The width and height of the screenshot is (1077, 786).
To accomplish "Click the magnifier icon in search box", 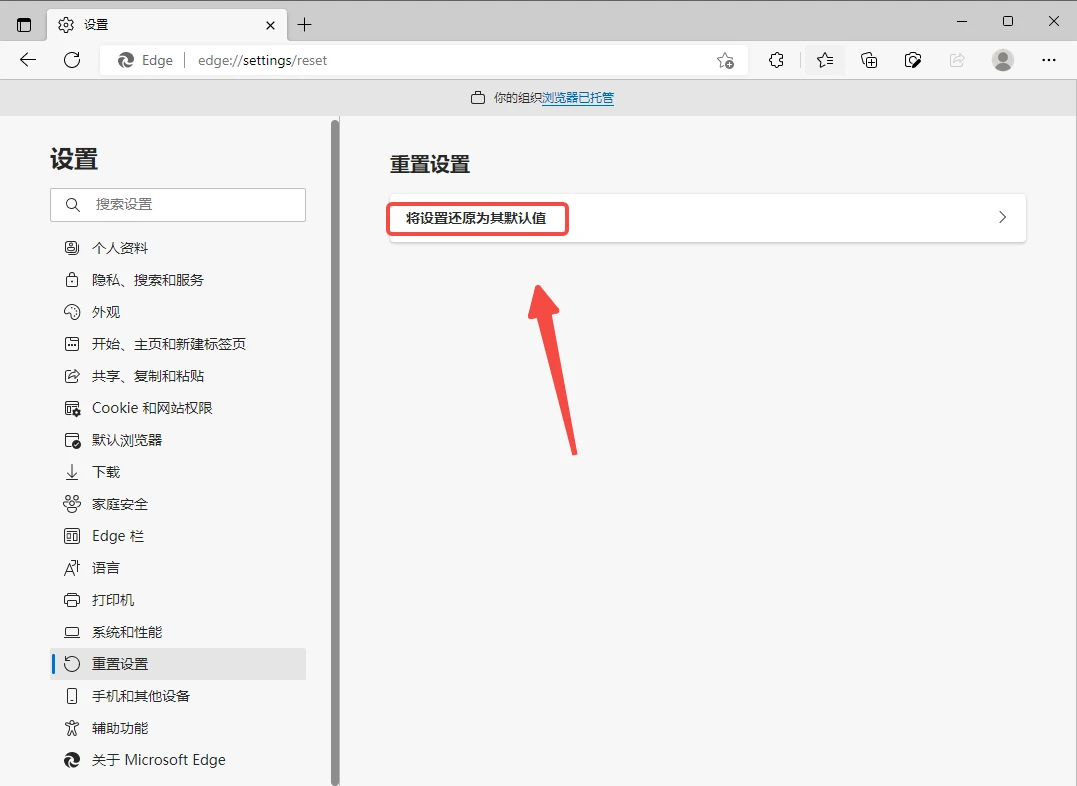I will point(73,205).
